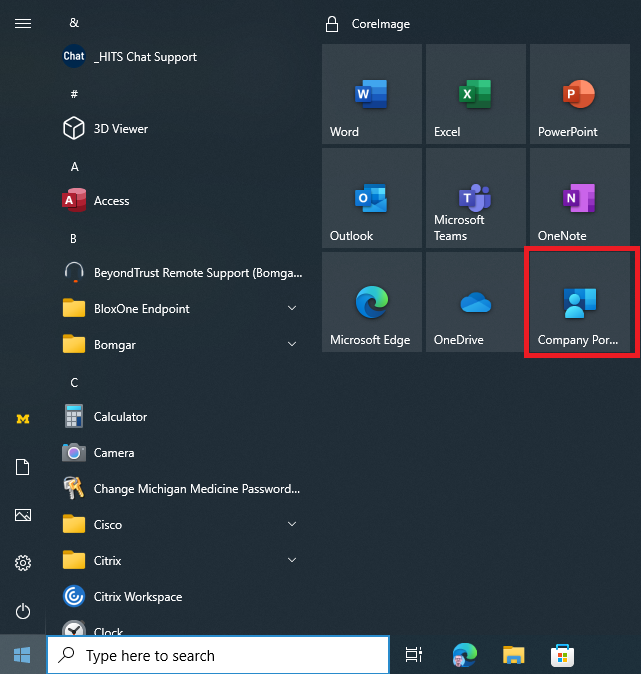Click the Company Portal tile
The height and width of the screenshot is (674, 641).
pos(579,303)
